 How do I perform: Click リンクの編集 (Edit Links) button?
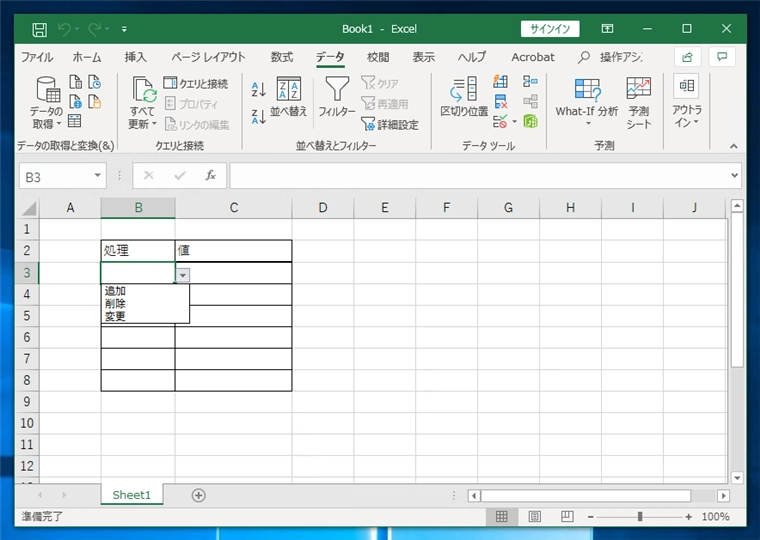click(197, 125)
